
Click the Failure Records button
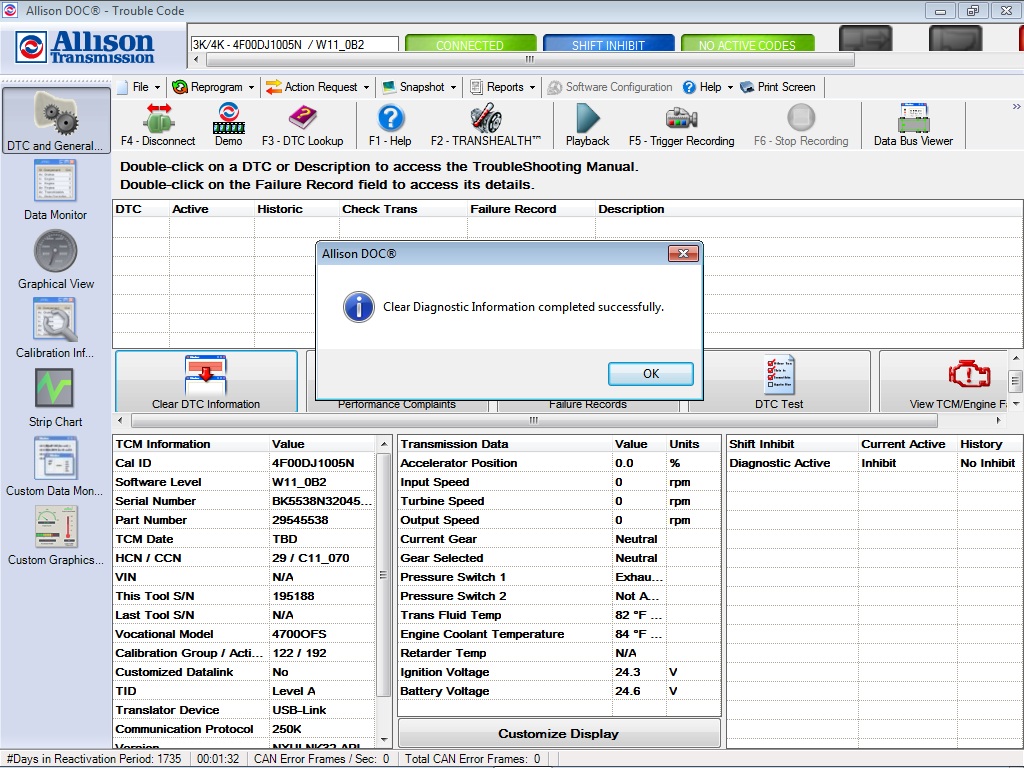click(588, 404)
